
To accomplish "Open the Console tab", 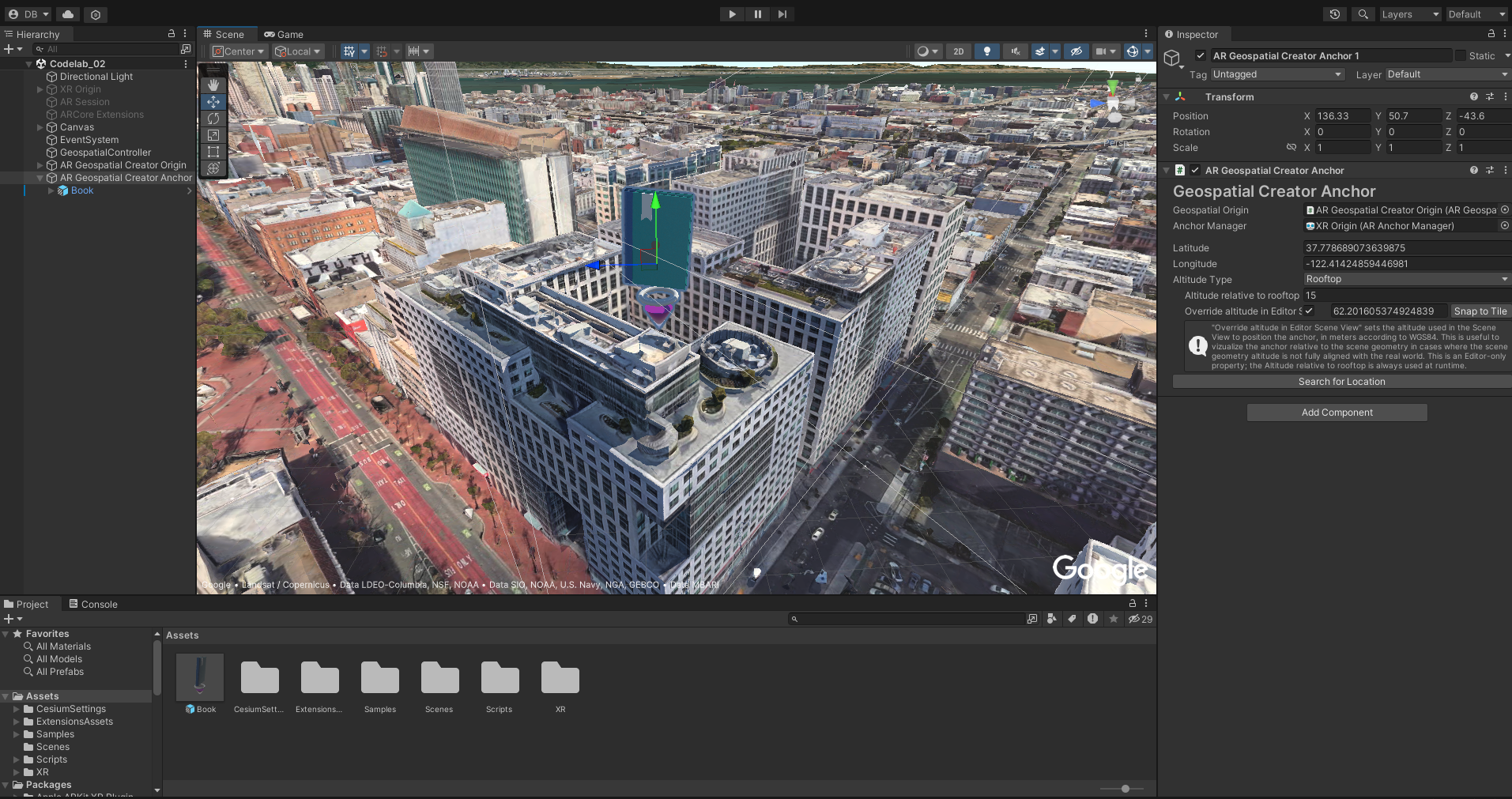I will pos(93,604).
